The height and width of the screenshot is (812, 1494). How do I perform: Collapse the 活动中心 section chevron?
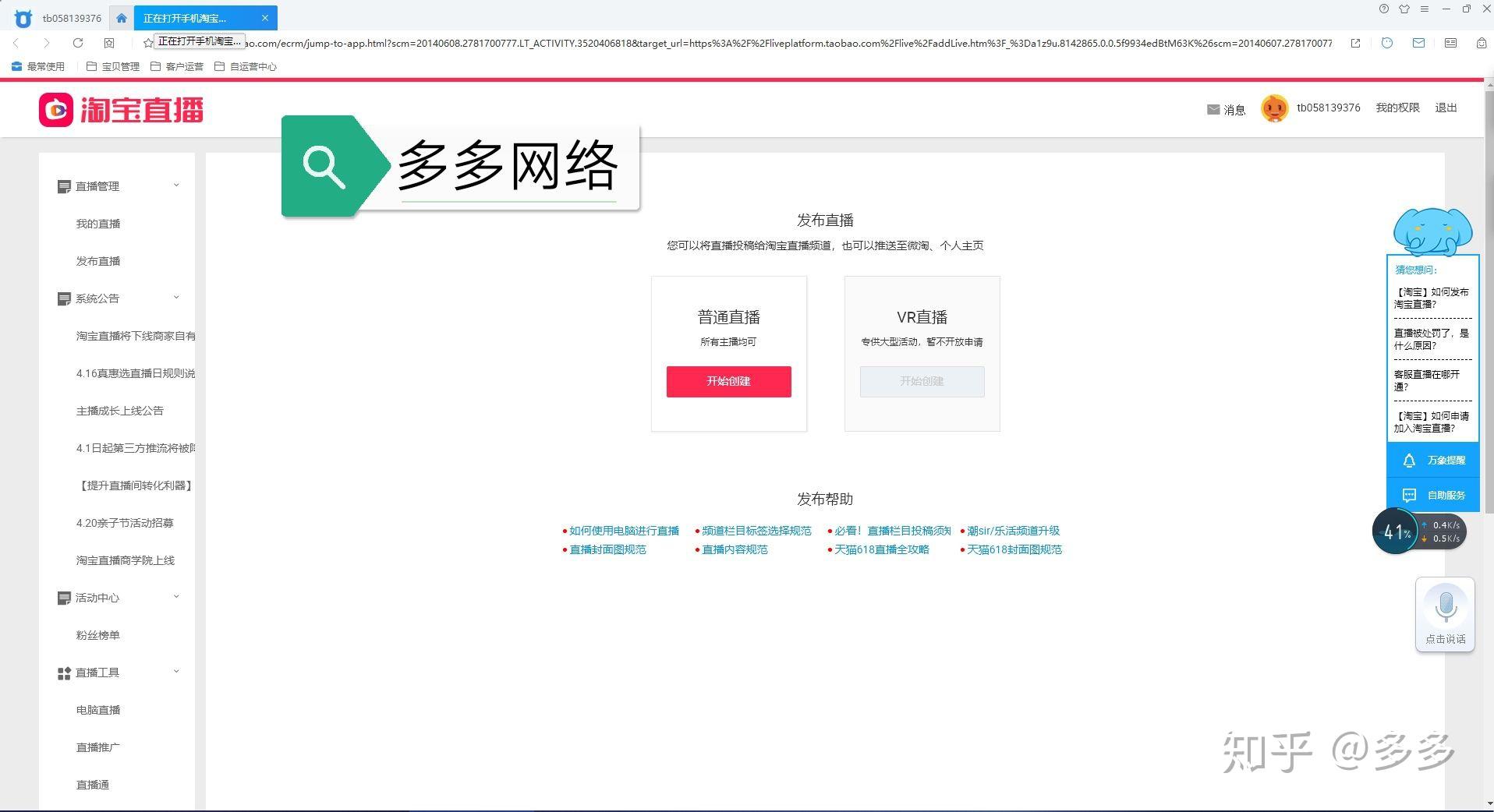coord(176,597)
